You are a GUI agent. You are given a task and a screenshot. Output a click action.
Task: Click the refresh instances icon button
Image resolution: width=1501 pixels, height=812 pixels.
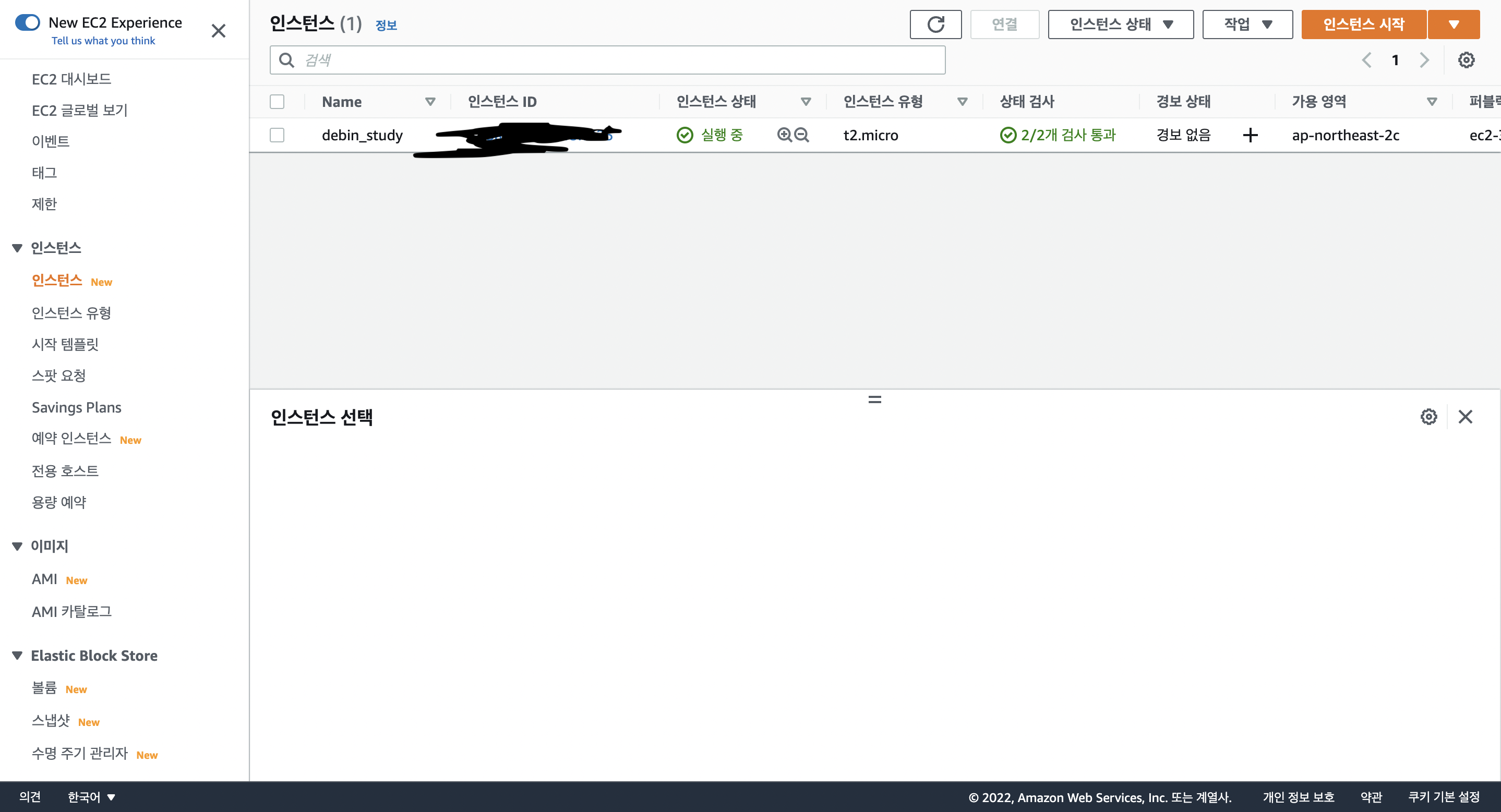935,25
